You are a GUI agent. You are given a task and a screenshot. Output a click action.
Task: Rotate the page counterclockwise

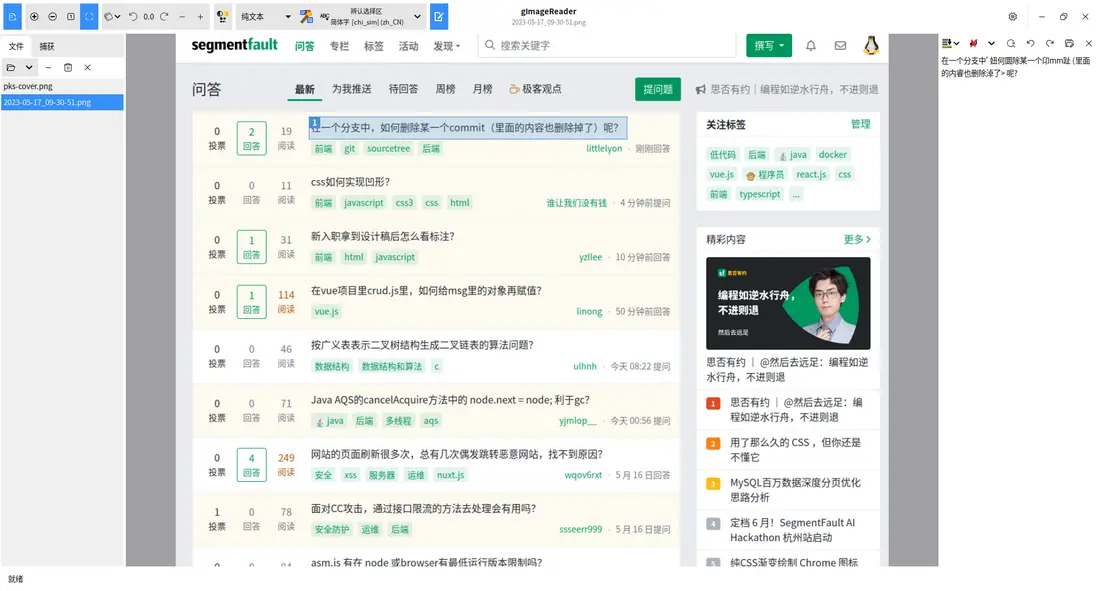coord(133,17)
